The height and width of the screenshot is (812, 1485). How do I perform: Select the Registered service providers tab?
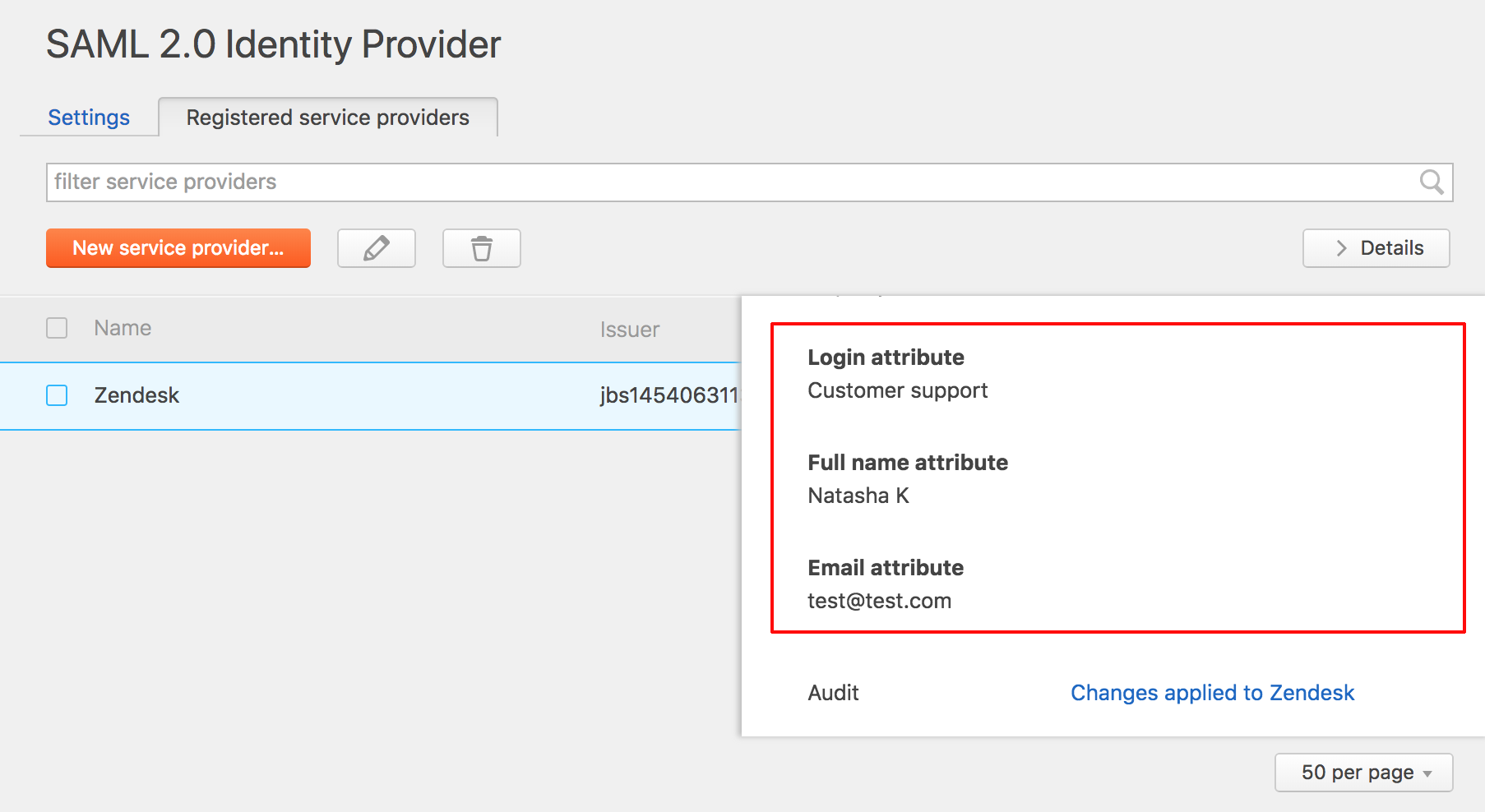click(x=328, y=118)
